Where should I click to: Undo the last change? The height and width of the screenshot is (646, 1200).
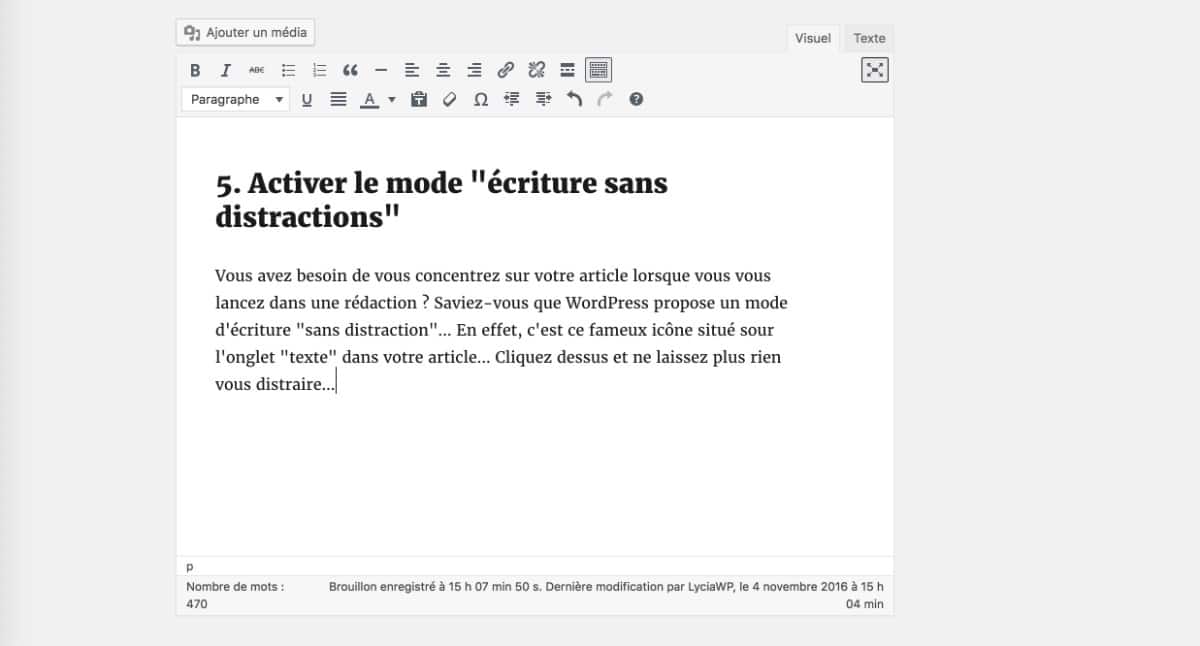[572, 99]
